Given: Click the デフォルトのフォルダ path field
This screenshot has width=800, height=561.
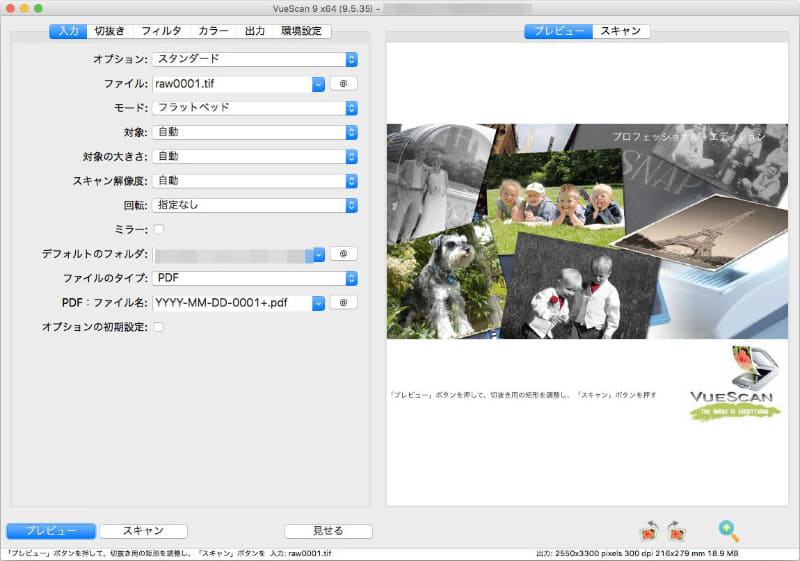Looking at the screenshot, I should click(x=232, y=254).
